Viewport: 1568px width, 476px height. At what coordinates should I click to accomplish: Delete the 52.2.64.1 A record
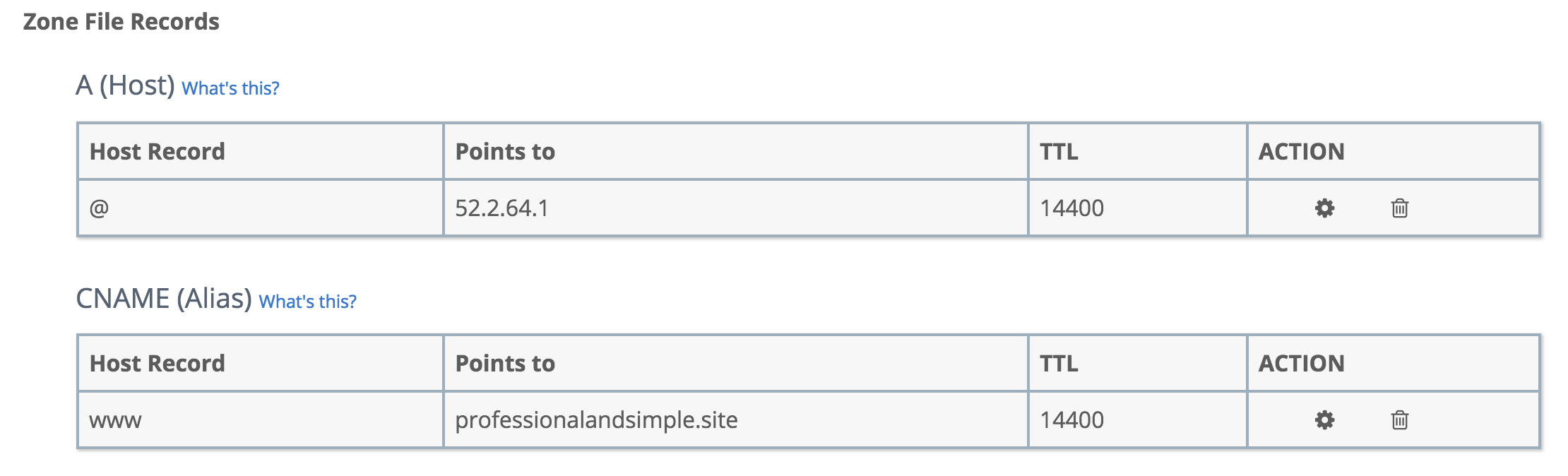click(1399, 208)
